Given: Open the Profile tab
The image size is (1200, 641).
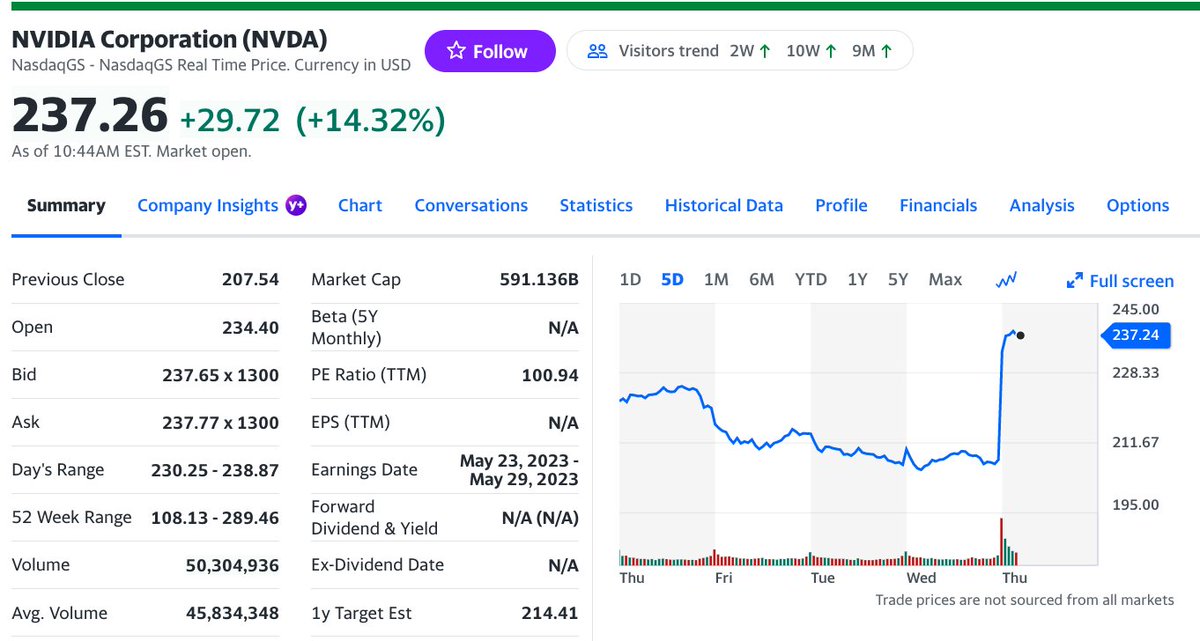Looking at the screenshot, I should click(x=841, y=205).
